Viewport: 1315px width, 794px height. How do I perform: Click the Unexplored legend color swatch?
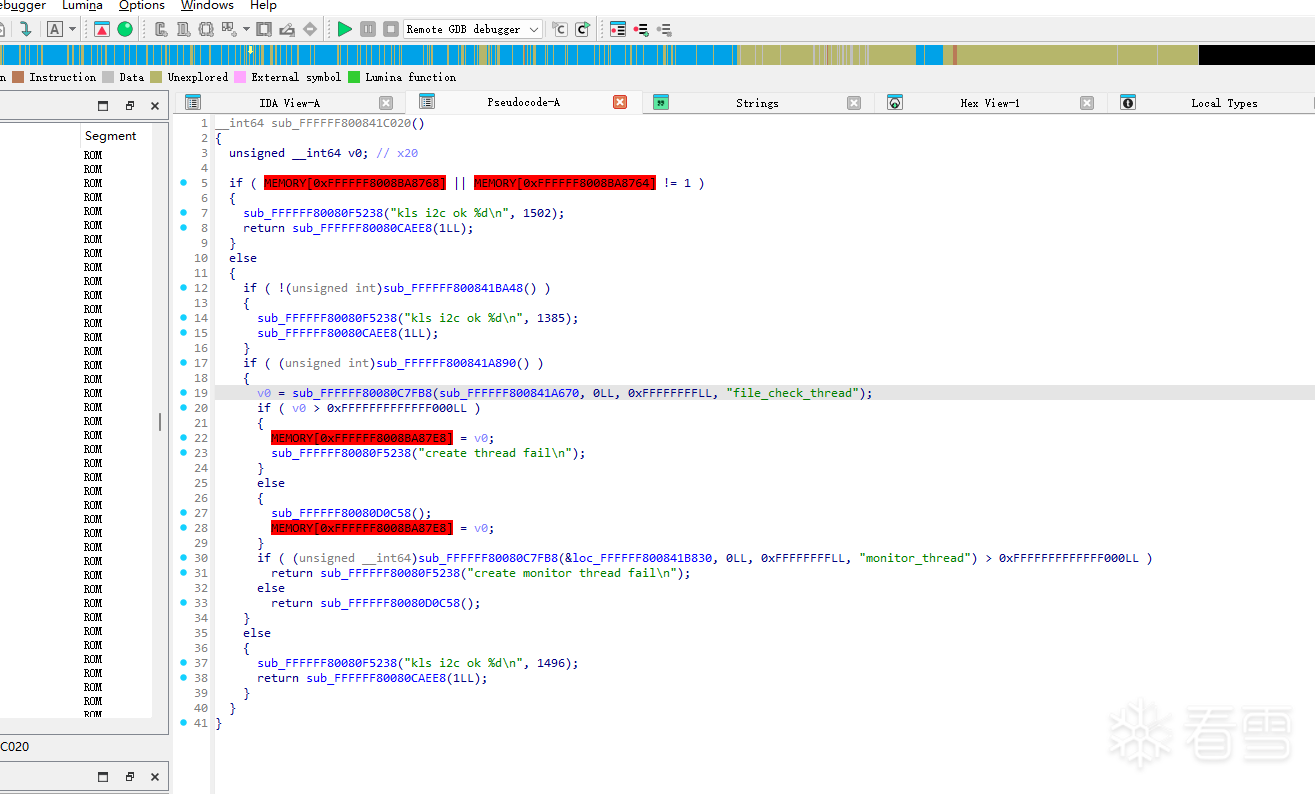(156, 77)
